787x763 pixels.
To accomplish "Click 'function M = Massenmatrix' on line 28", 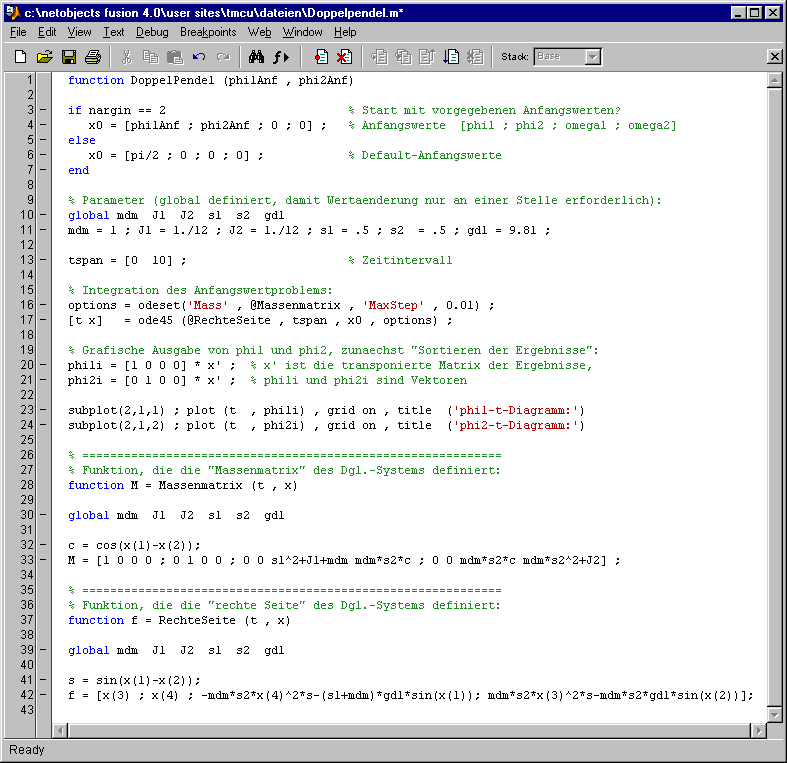I will point(155,485).
